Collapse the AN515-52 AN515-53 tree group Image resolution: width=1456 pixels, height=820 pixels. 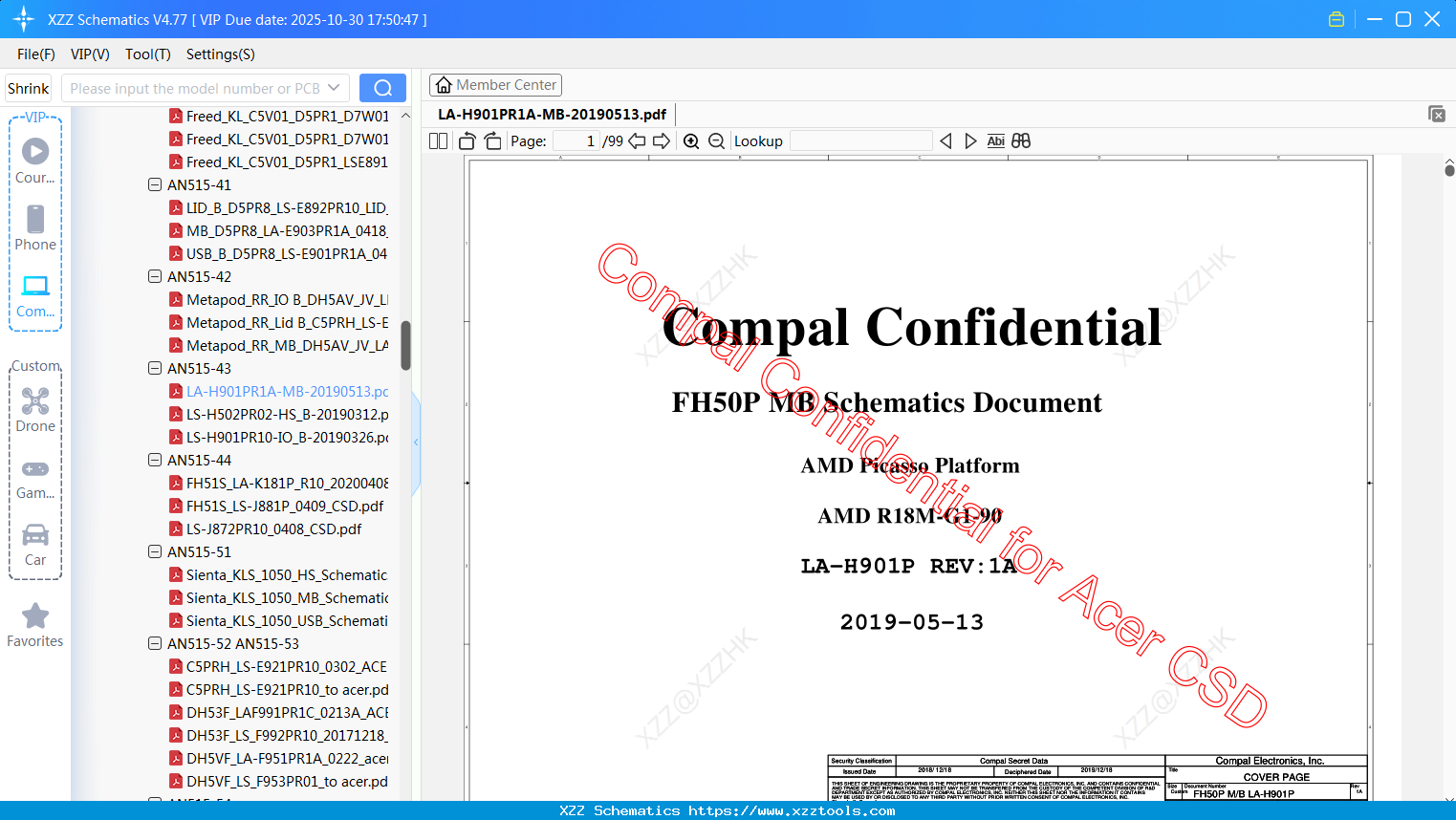pyautogui.click(x=155, y=643)
